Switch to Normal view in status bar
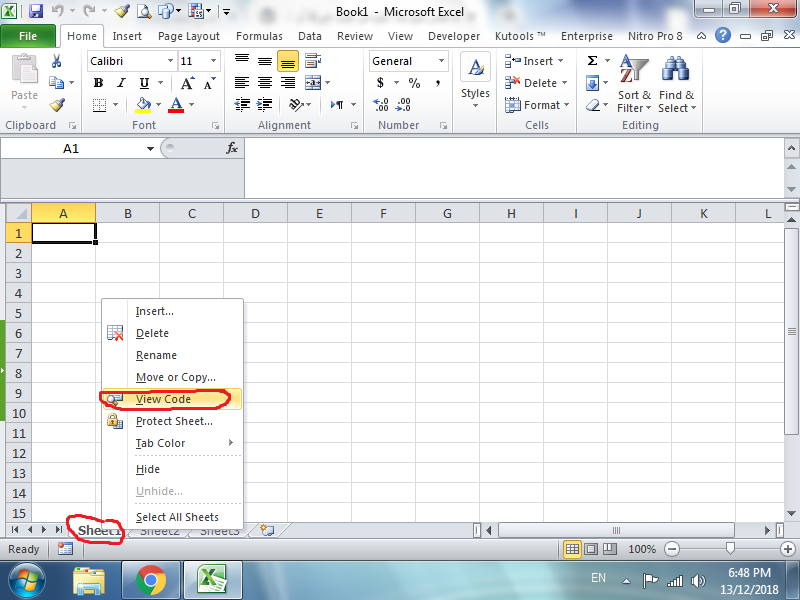The height and width of the screenshot is (600, 800). click(x=572, y=549)
